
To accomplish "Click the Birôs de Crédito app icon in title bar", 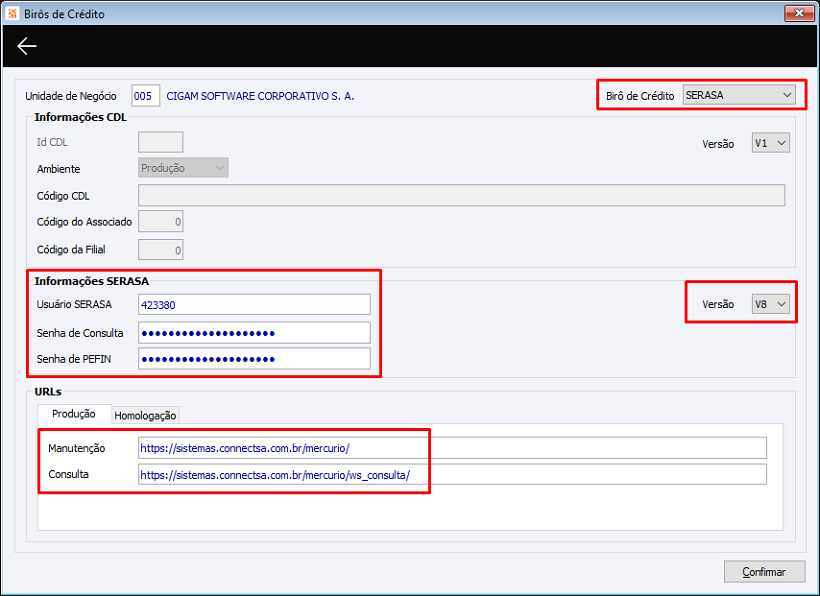I will coord(13,14).
